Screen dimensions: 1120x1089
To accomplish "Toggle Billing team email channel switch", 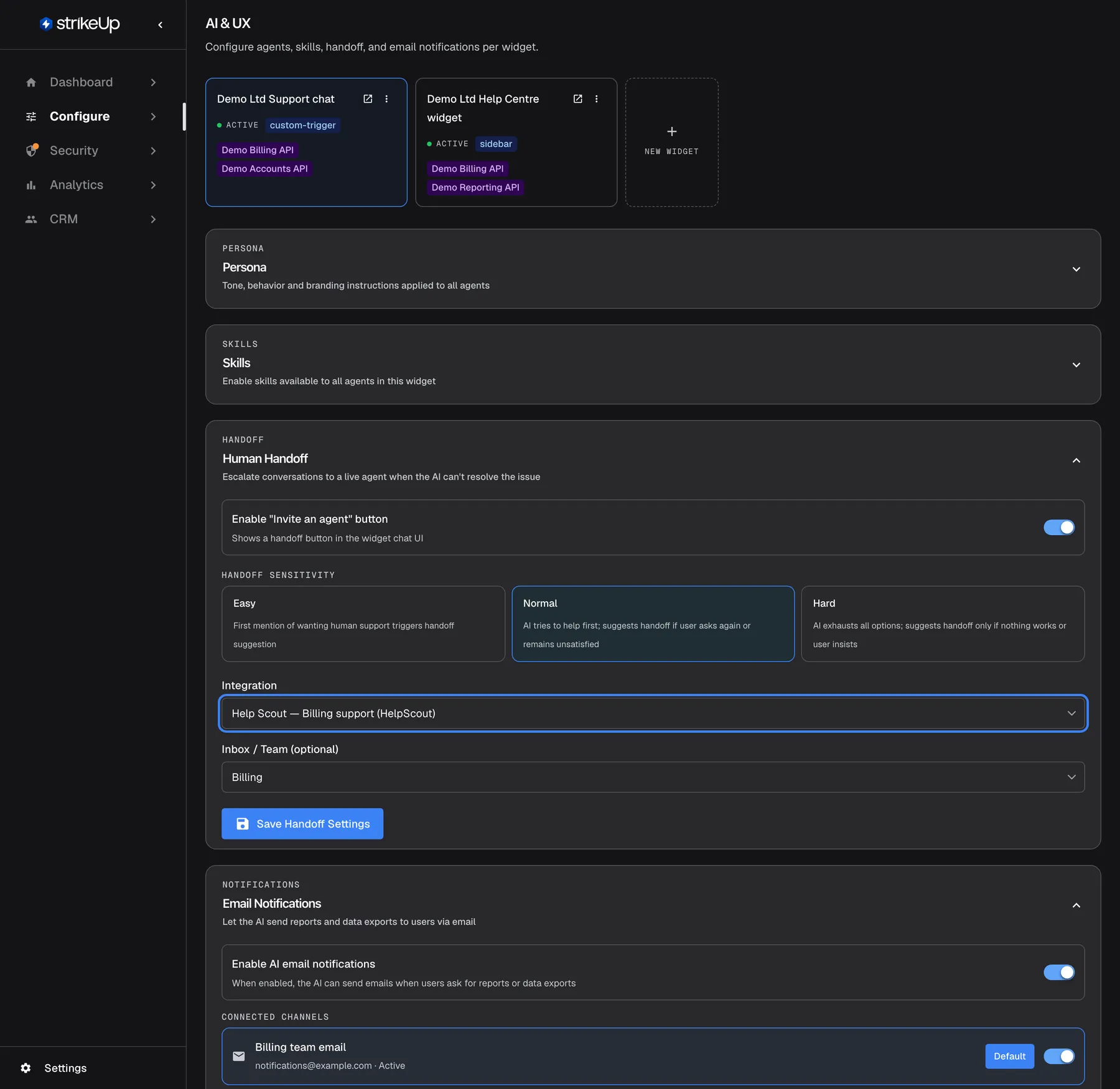I will pos(1059,1057).
